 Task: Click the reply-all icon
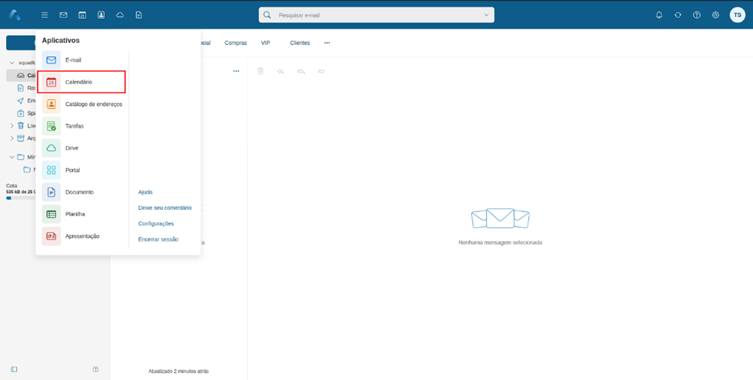coord(301,71)
